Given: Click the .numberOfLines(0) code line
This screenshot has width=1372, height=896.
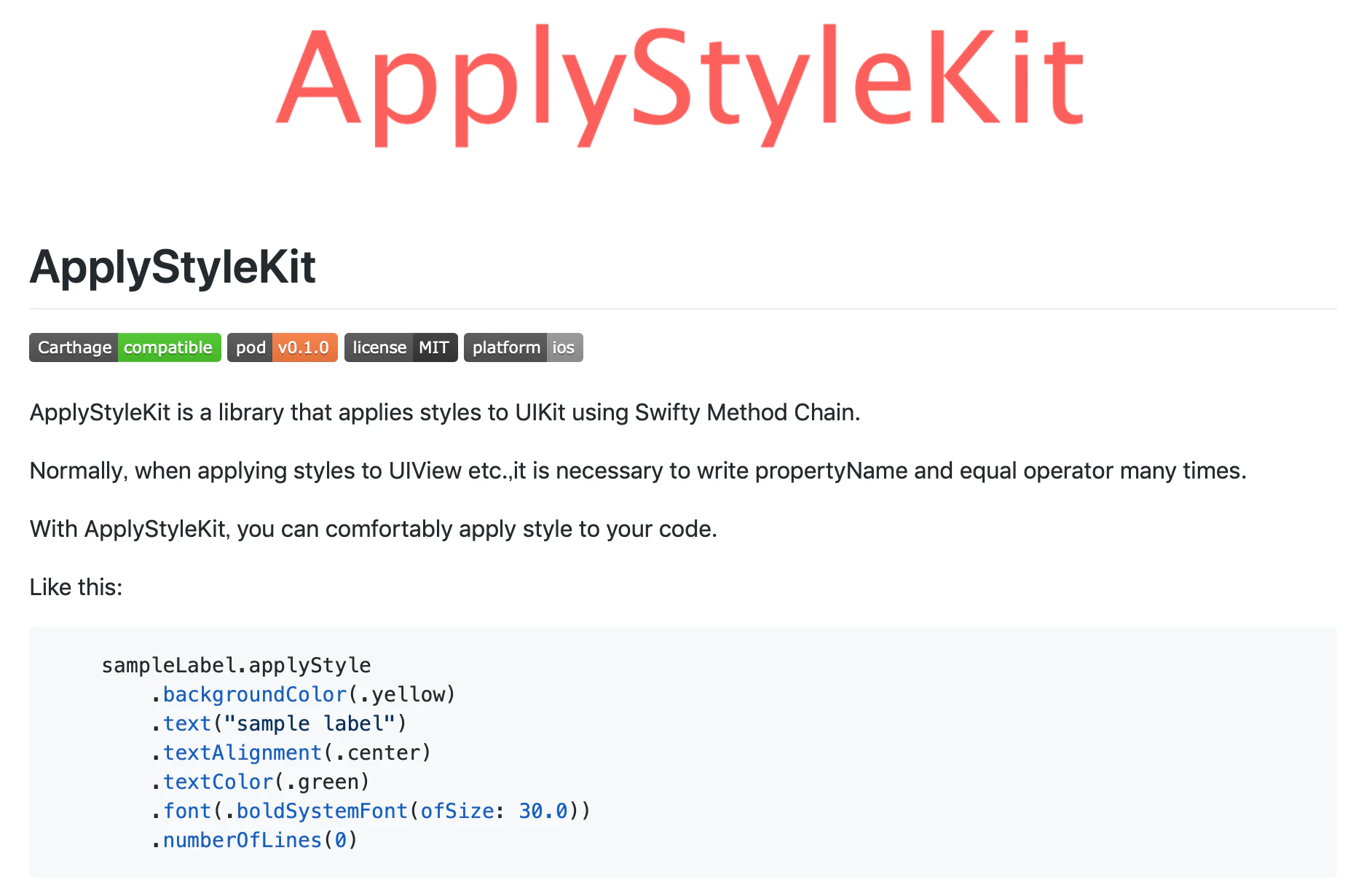Looking at the screenshot, I should point(254,840).
